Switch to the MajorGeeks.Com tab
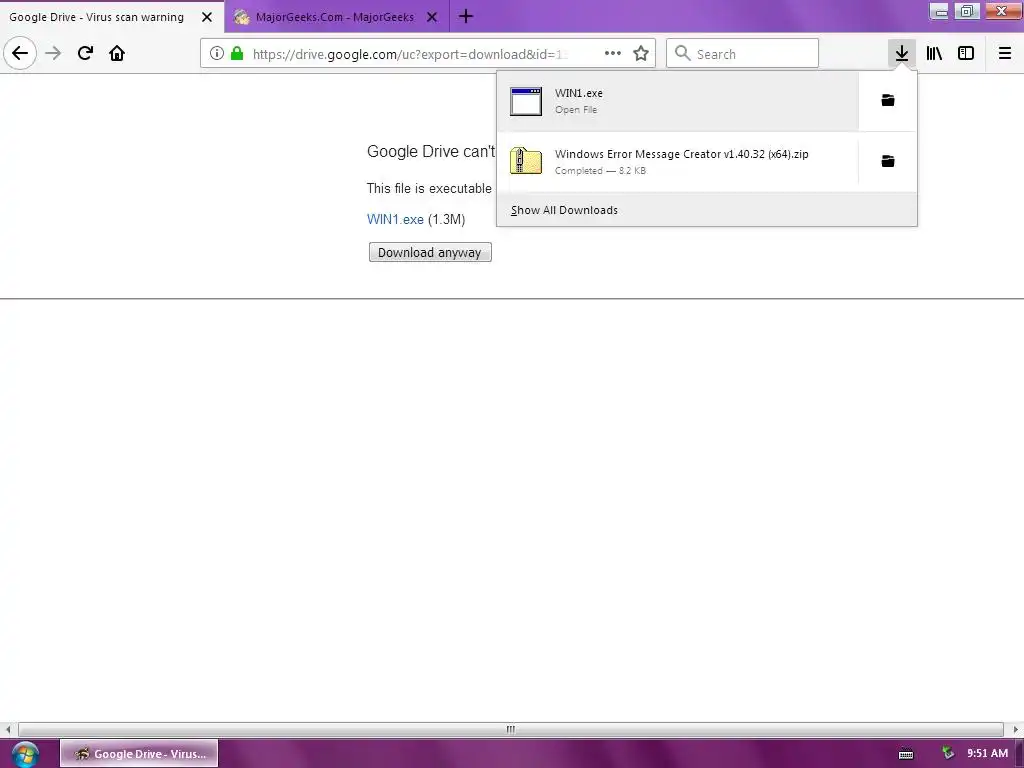Screen dimensions: 1024x768 point(336,17)
